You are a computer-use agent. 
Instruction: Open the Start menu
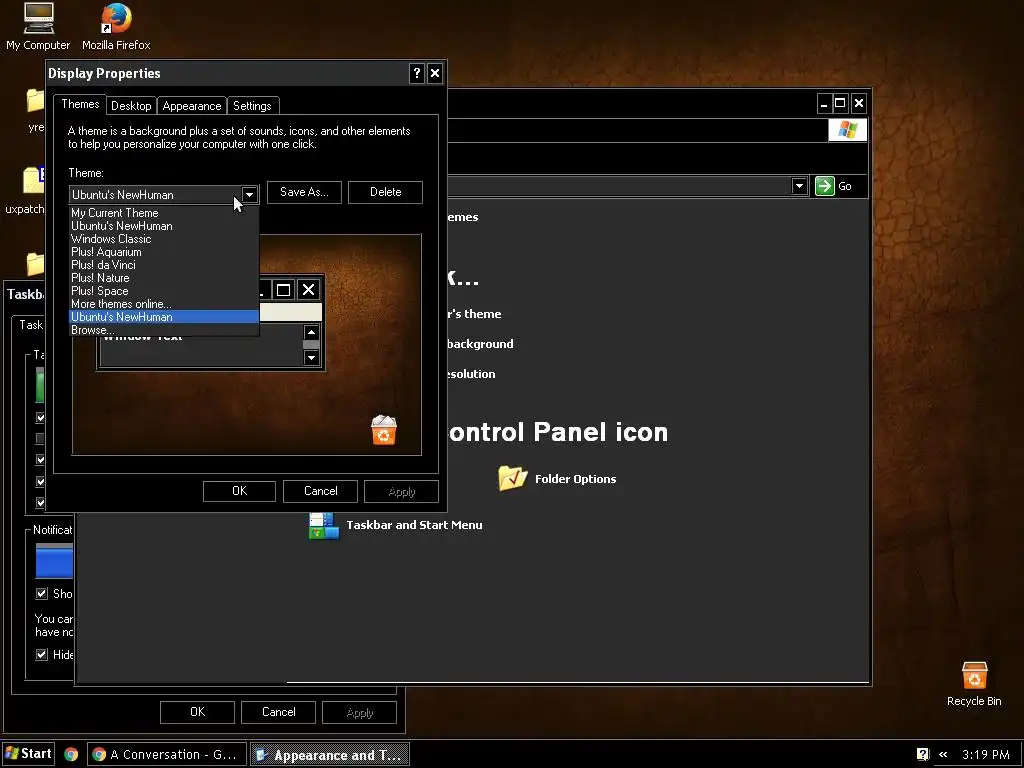[x=28, y=754]
